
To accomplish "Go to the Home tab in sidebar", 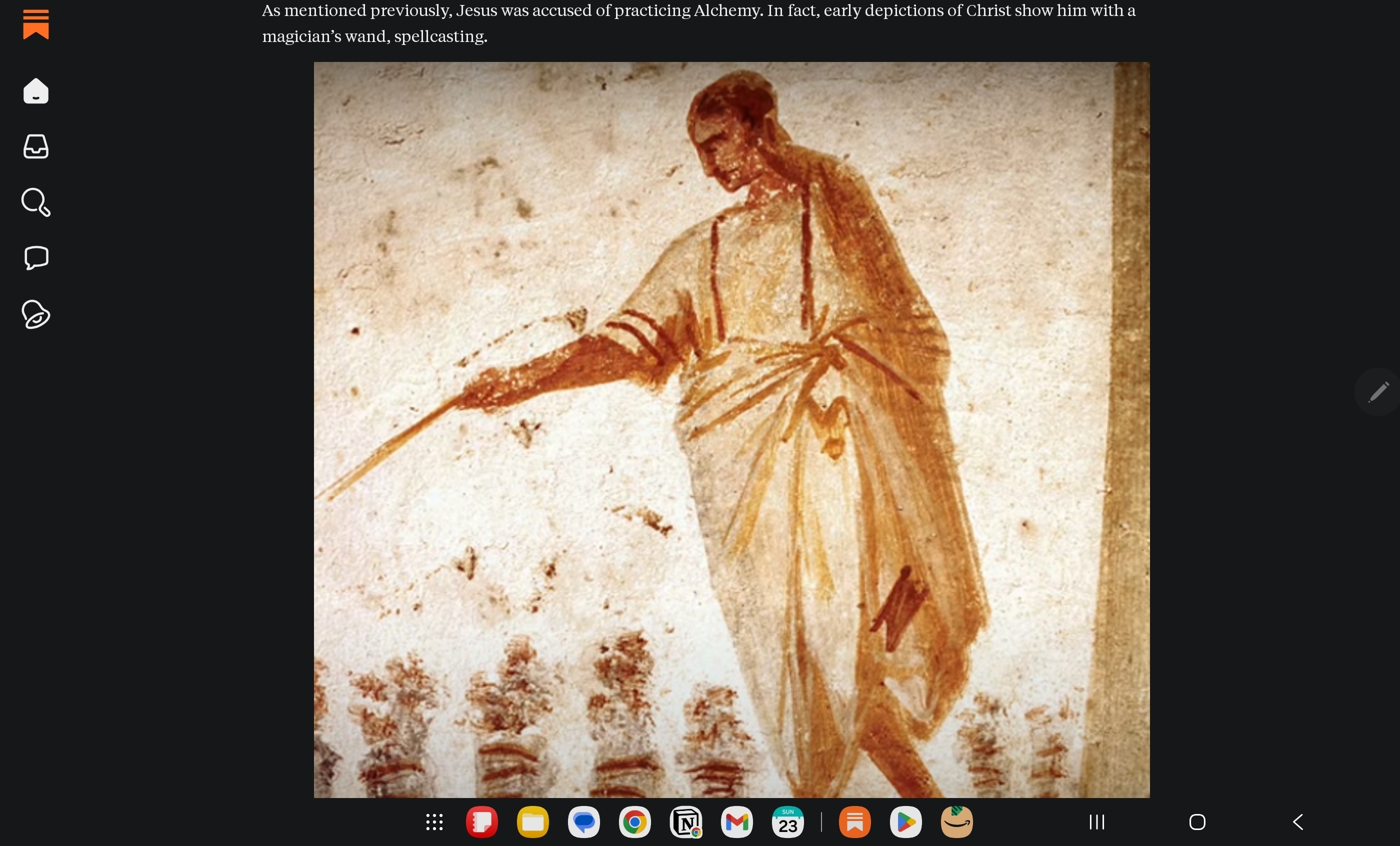I will pyautogui.click(x=36, y=91).
